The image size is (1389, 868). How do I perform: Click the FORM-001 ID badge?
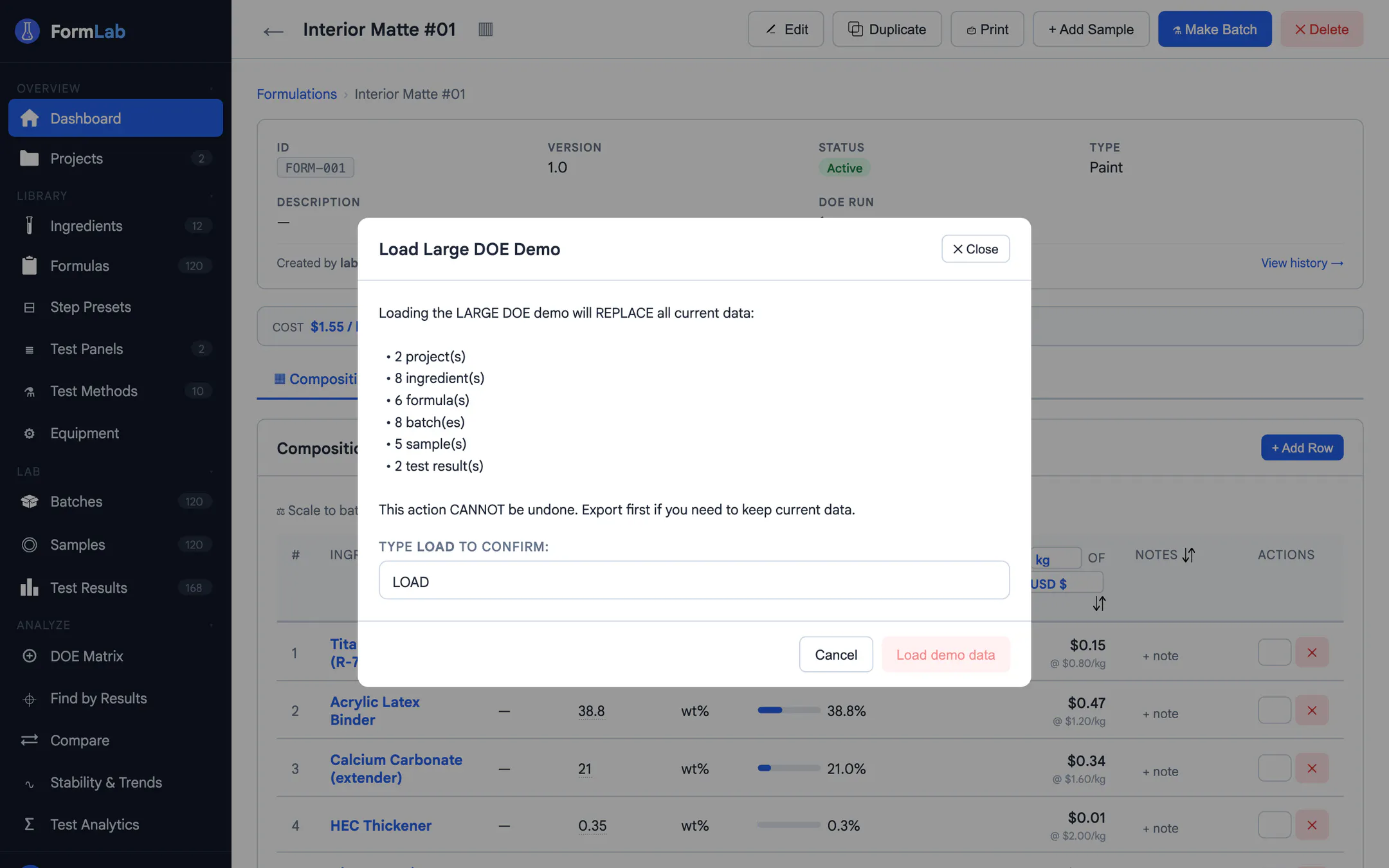(315, 168)
